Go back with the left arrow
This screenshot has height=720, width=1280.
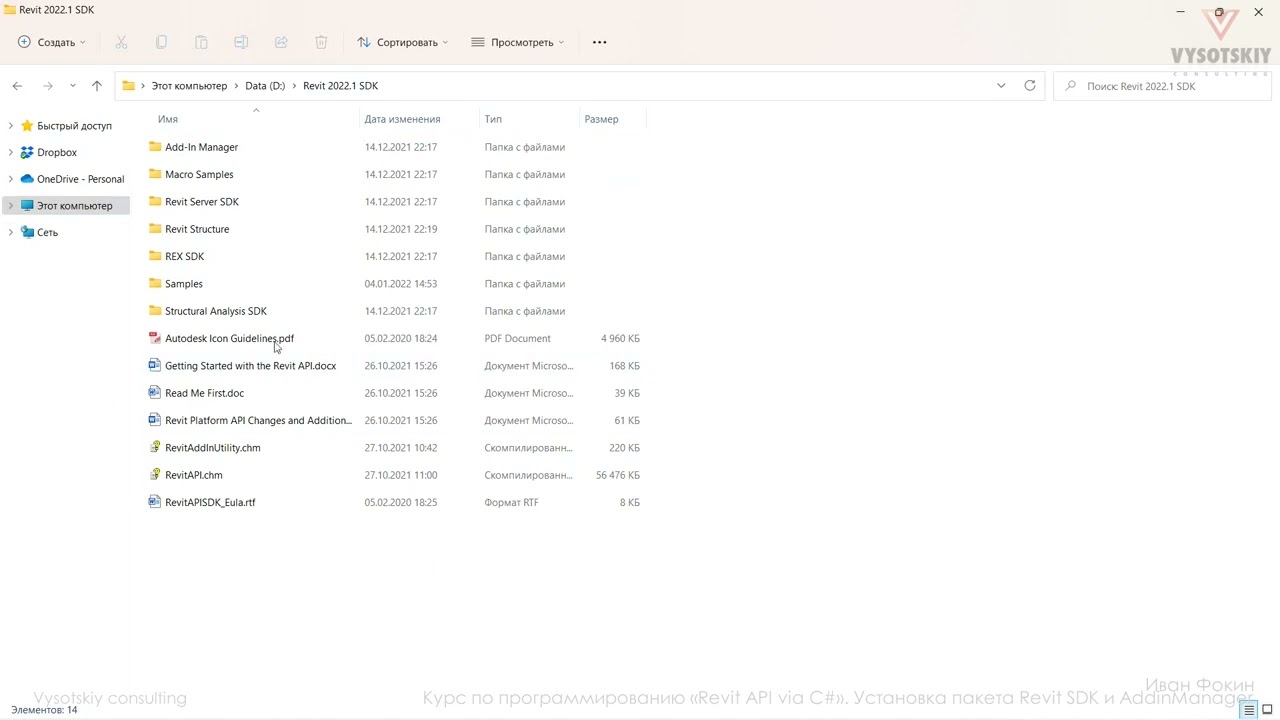(x=17, y=86)
